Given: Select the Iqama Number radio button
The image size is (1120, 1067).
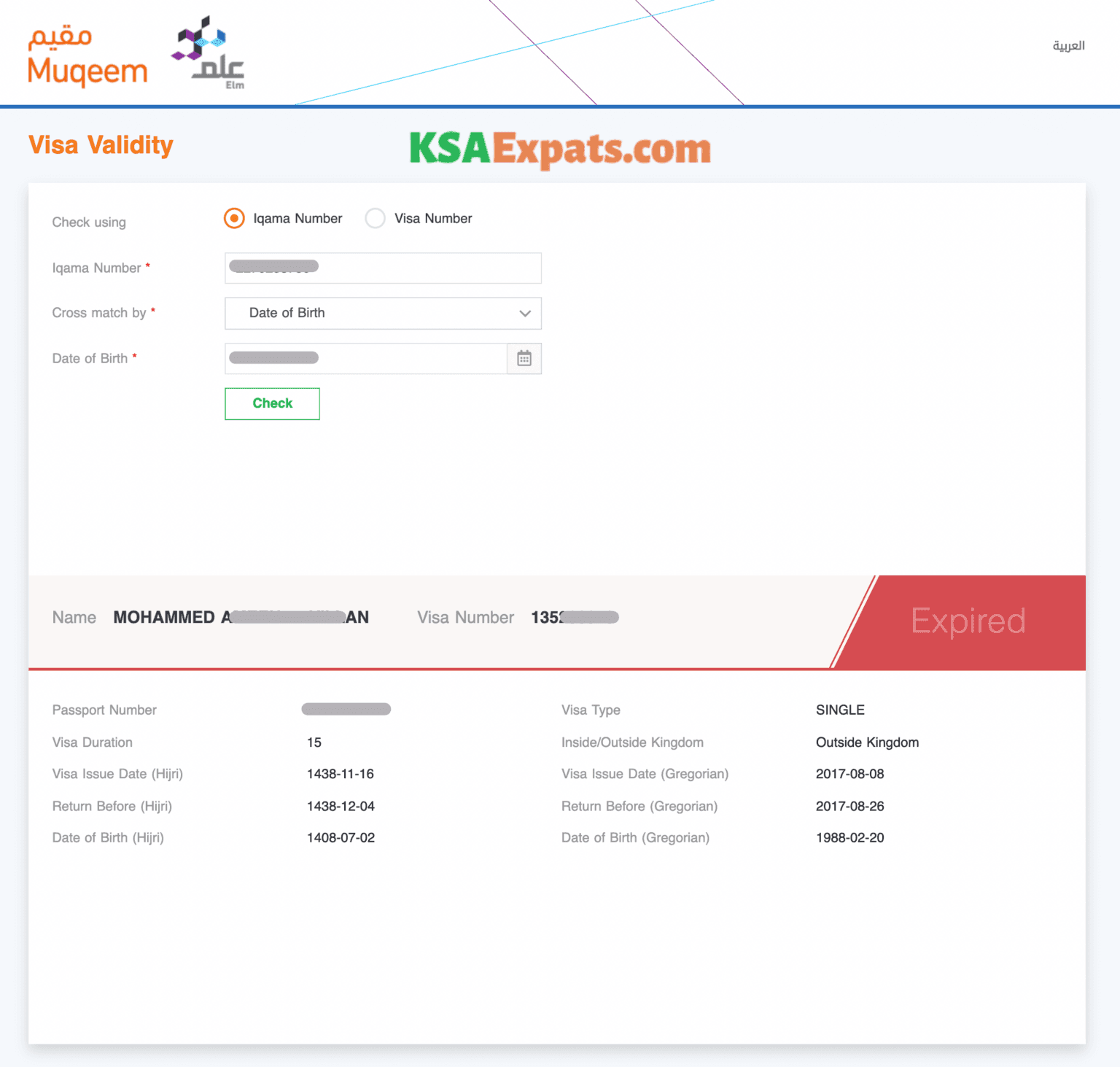Looking at the screenshot, I should click(234, 218).
